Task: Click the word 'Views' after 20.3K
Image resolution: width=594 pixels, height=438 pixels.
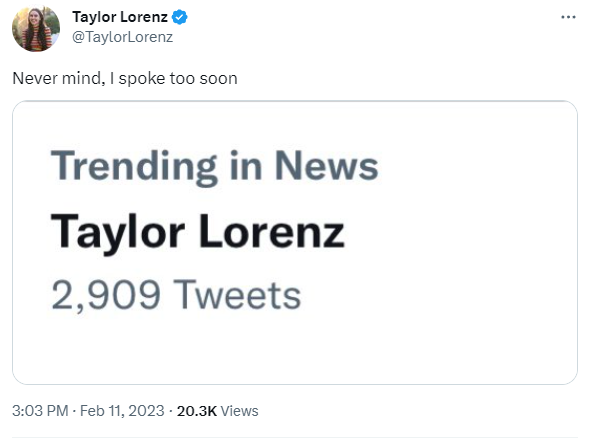Action: (239, 411)
